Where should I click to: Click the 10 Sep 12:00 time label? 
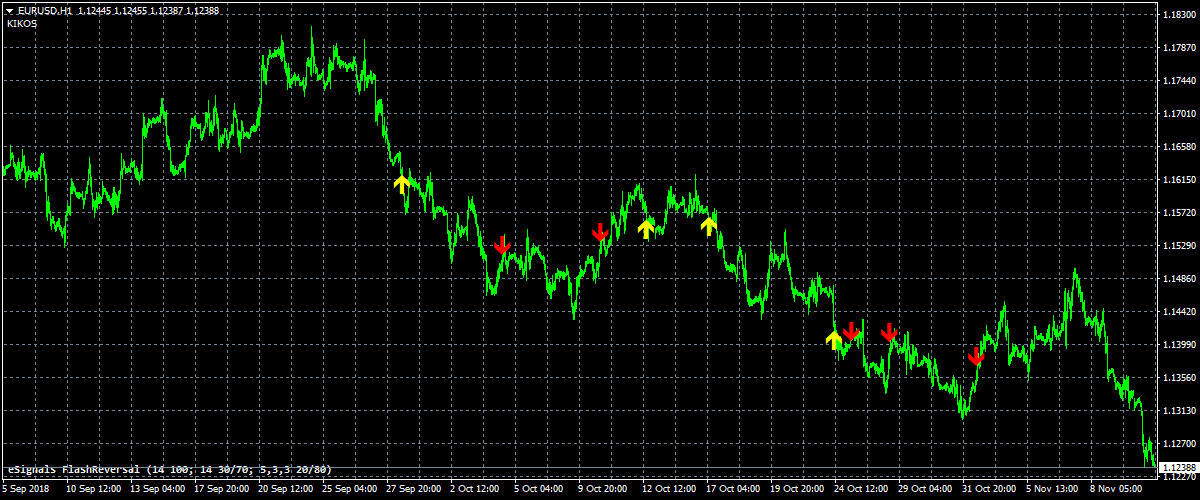[x=94, y=490]
